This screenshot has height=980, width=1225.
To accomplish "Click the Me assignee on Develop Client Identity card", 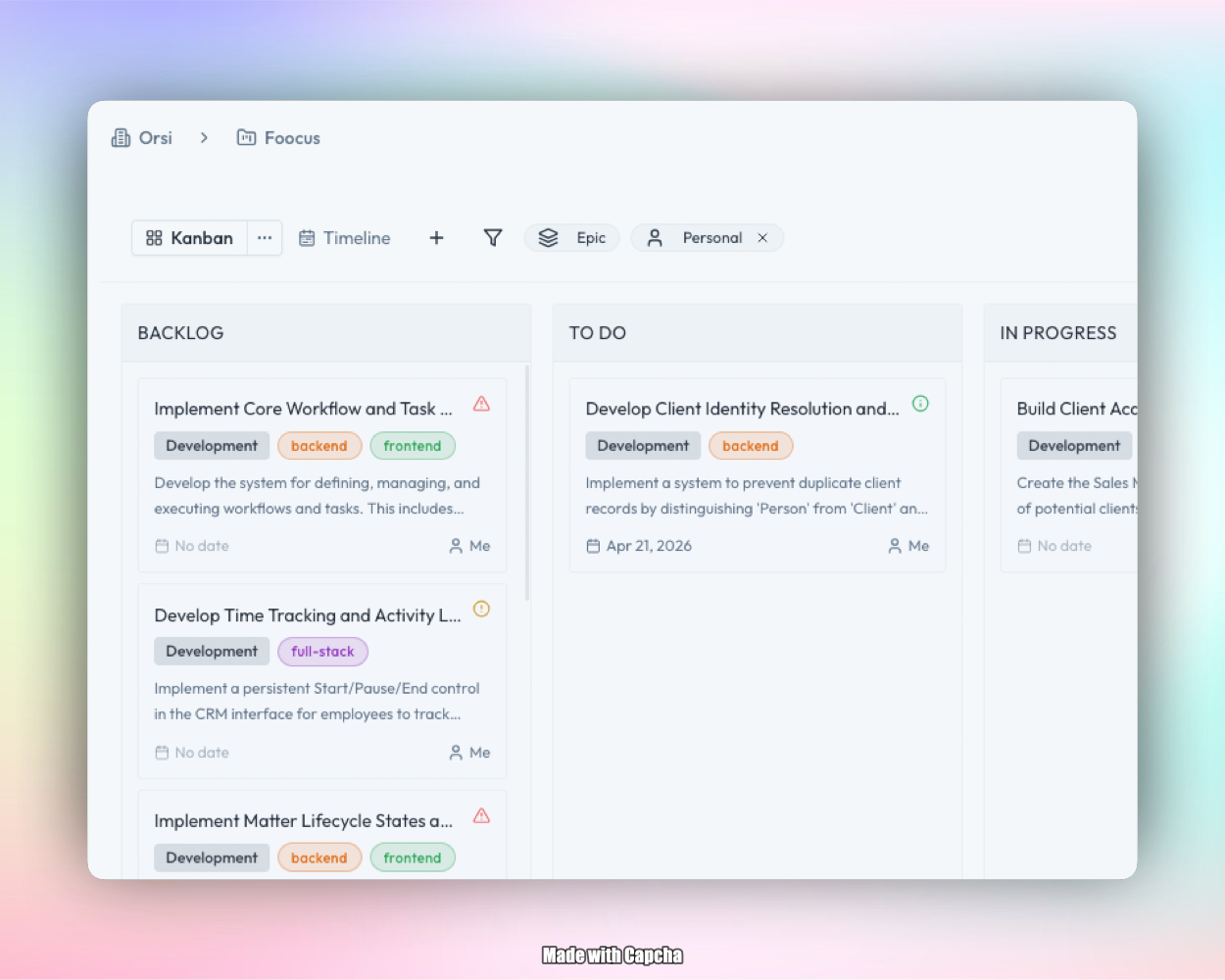I will 908,546.
